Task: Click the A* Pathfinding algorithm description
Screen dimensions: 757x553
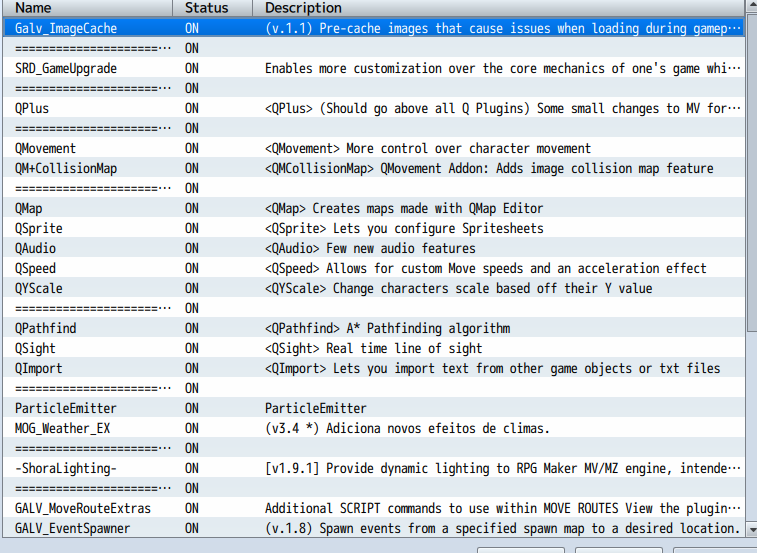Action: pos(388,328)
